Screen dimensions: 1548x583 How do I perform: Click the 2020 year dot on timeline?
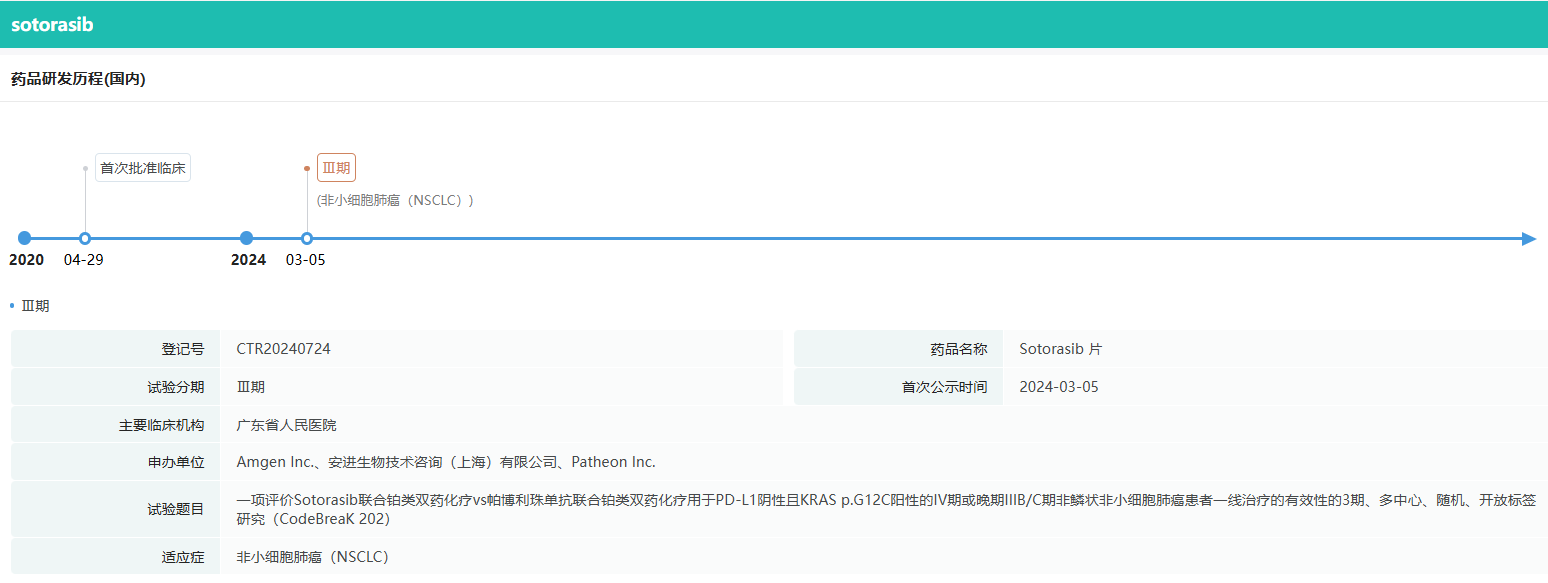tap(25, 238)
